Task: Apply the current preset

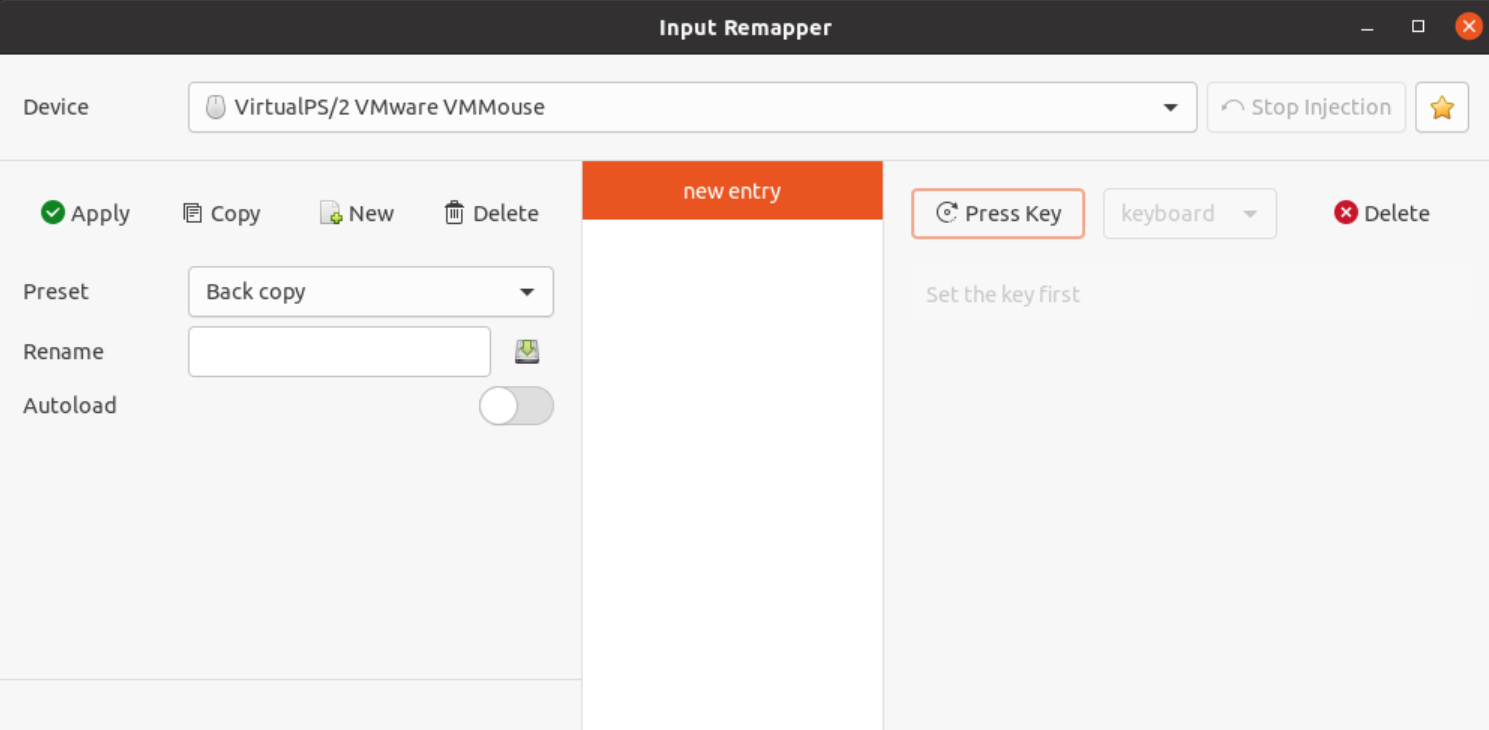Action: point(85,213)
